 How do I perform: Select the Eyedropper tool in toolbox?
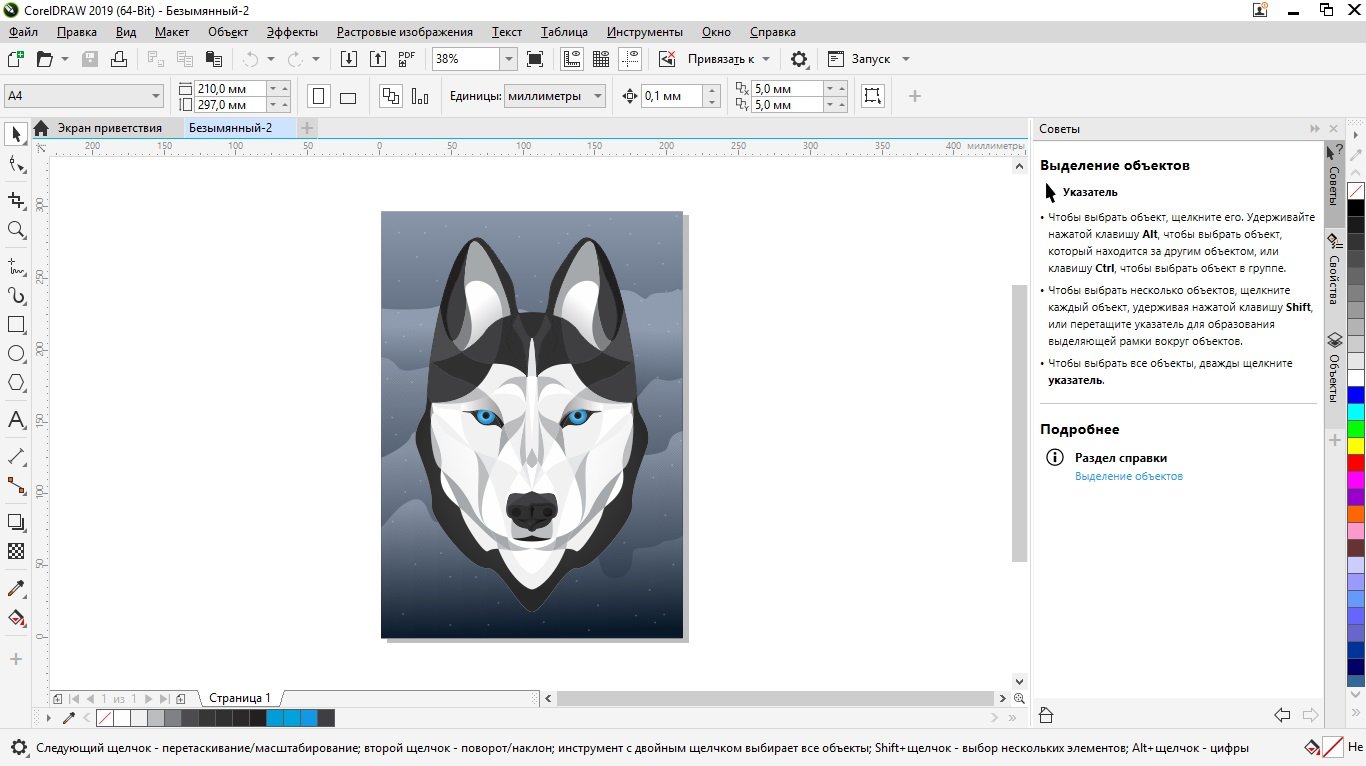point(16,588)
